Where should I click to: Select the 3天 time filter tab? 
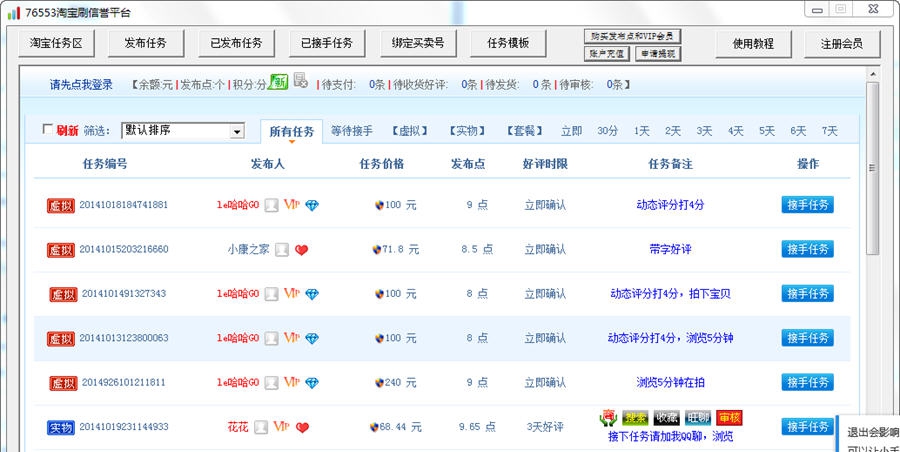coord(704,131)
